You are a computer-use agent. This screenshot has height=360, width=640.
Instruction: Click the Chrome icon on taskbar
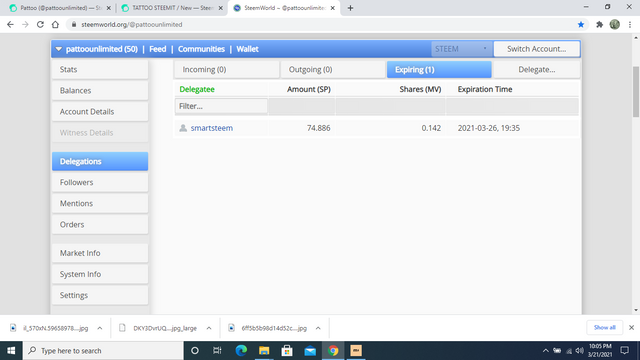[x=333, y=351]
